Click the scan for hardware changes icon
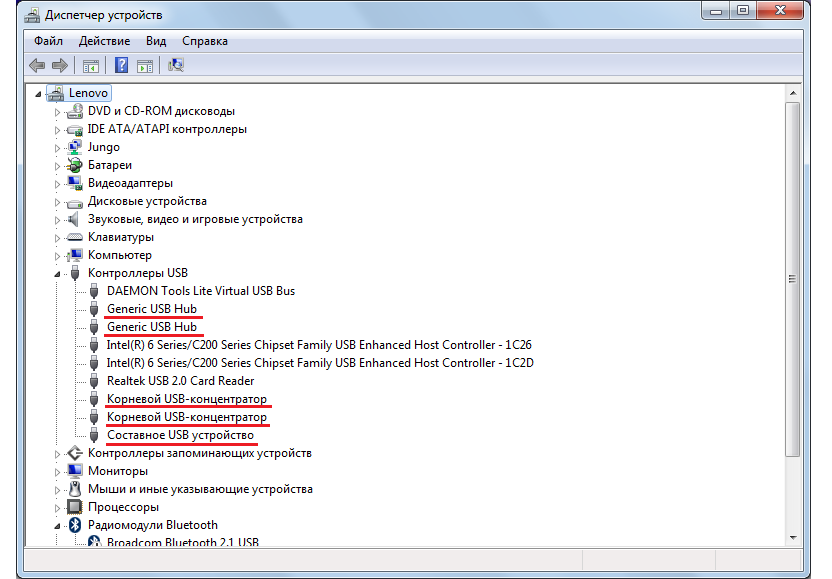 point(176,66)
